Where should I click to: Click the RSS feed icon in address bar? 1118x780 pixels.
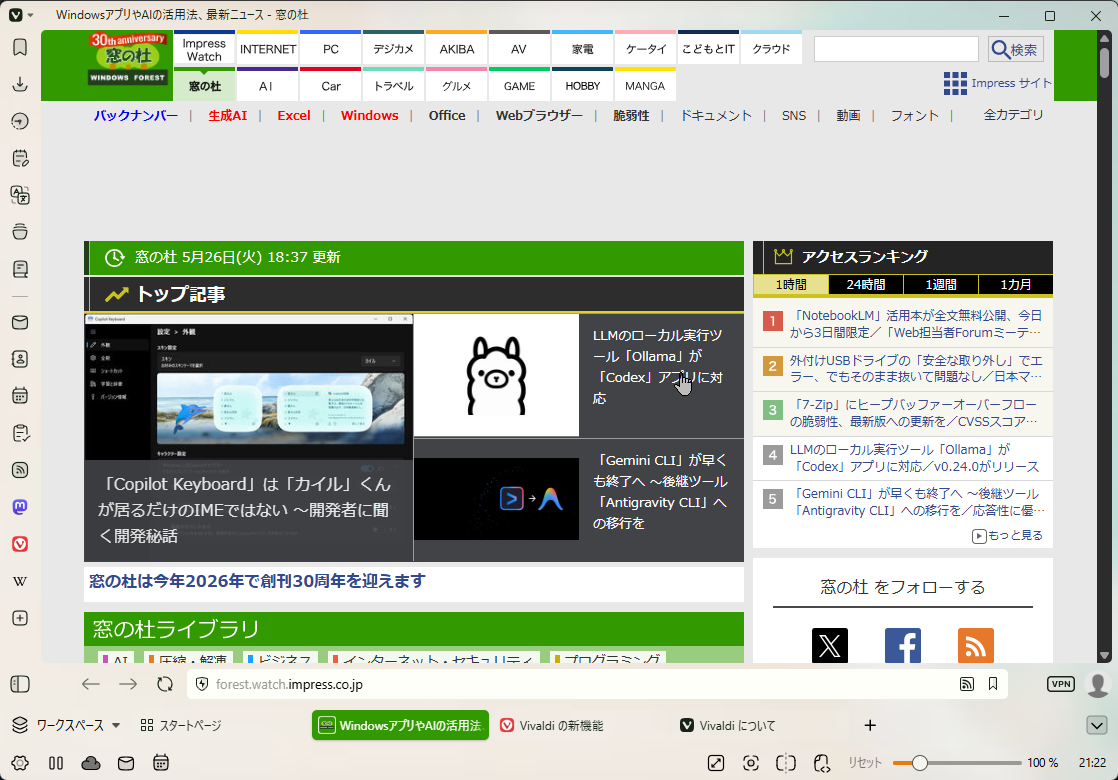pyautogui.click(x=967, y=684)
